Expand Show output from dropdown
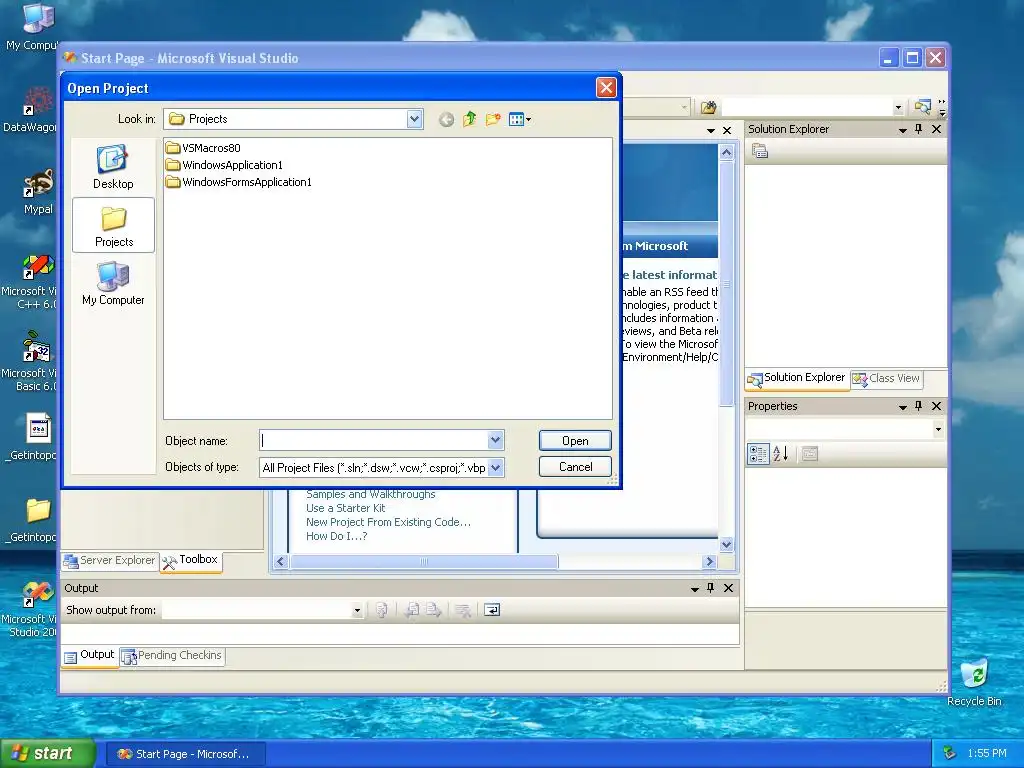The image size is (1024, 768). click(357, 611)
